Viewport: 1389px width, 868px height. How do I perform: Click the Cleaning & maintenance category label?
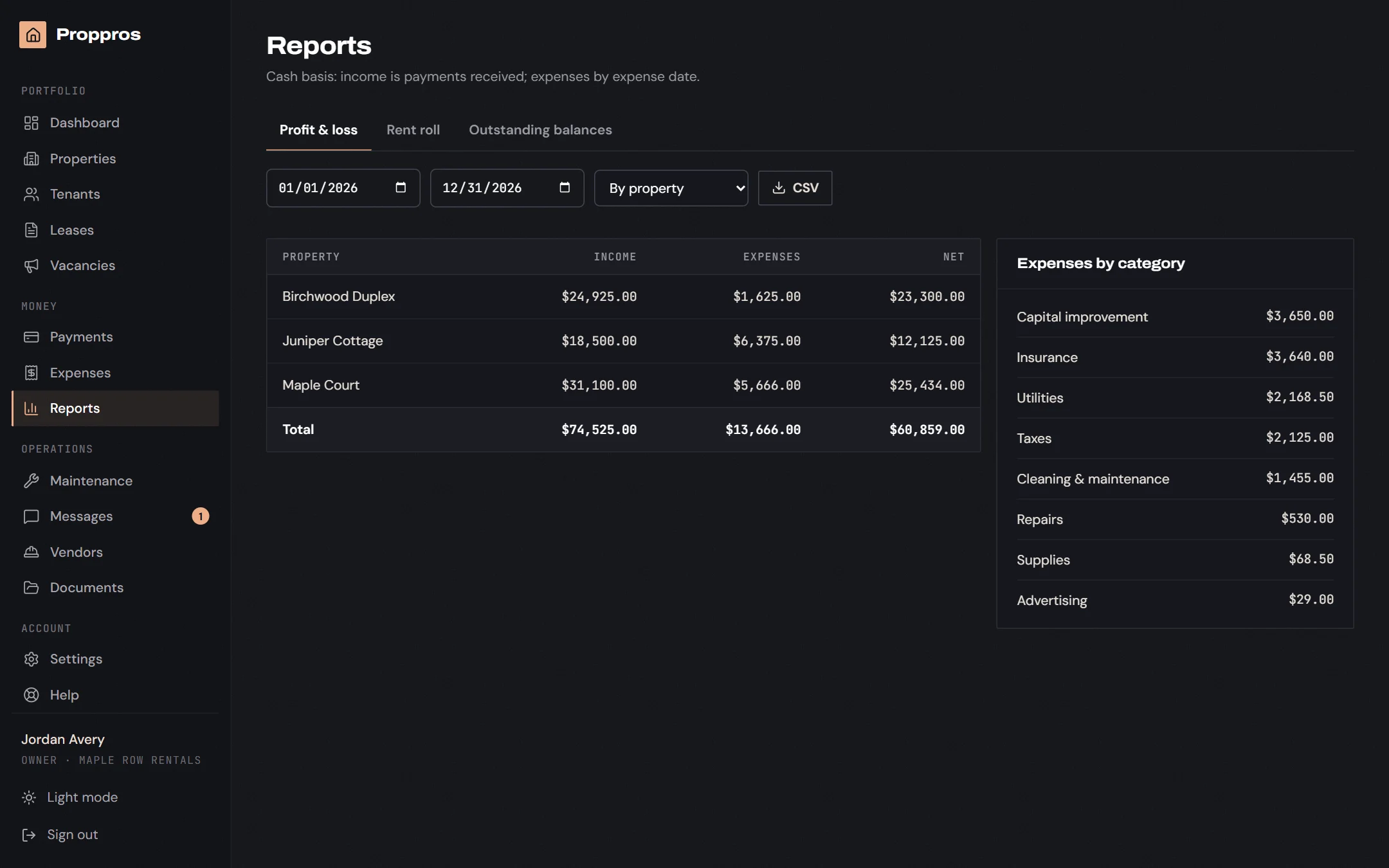pyautogui.click(x=1093, y=479)
